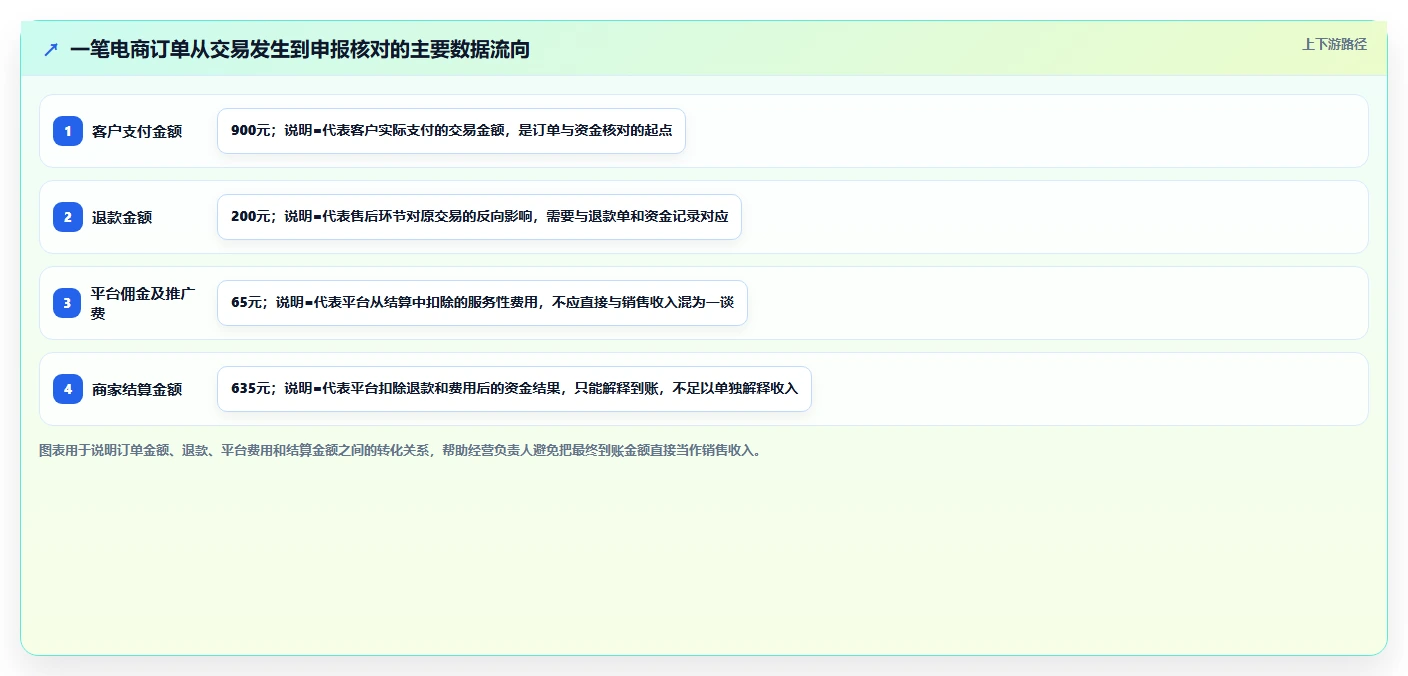Screen dimensions: 1408x676
Task: Click the 上下游路径 label
Action: coord(1334,44)
